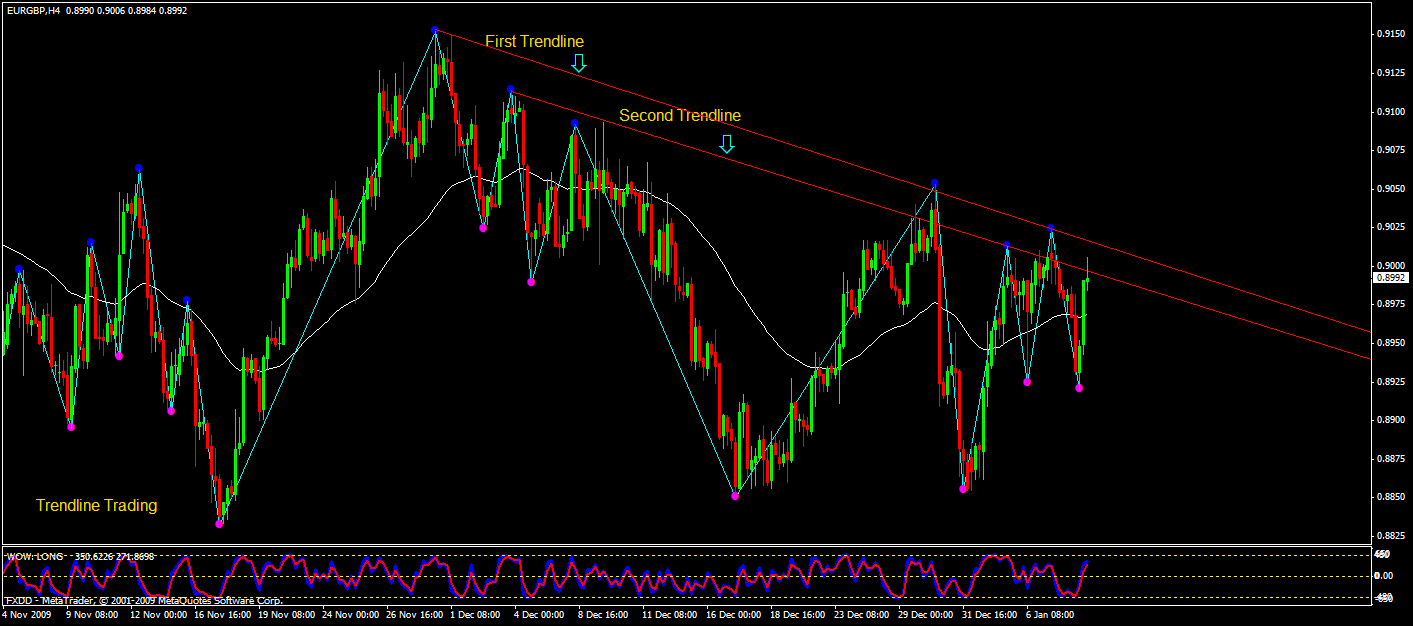Click the cyan arrow below First Trendline label

[578, 64]
